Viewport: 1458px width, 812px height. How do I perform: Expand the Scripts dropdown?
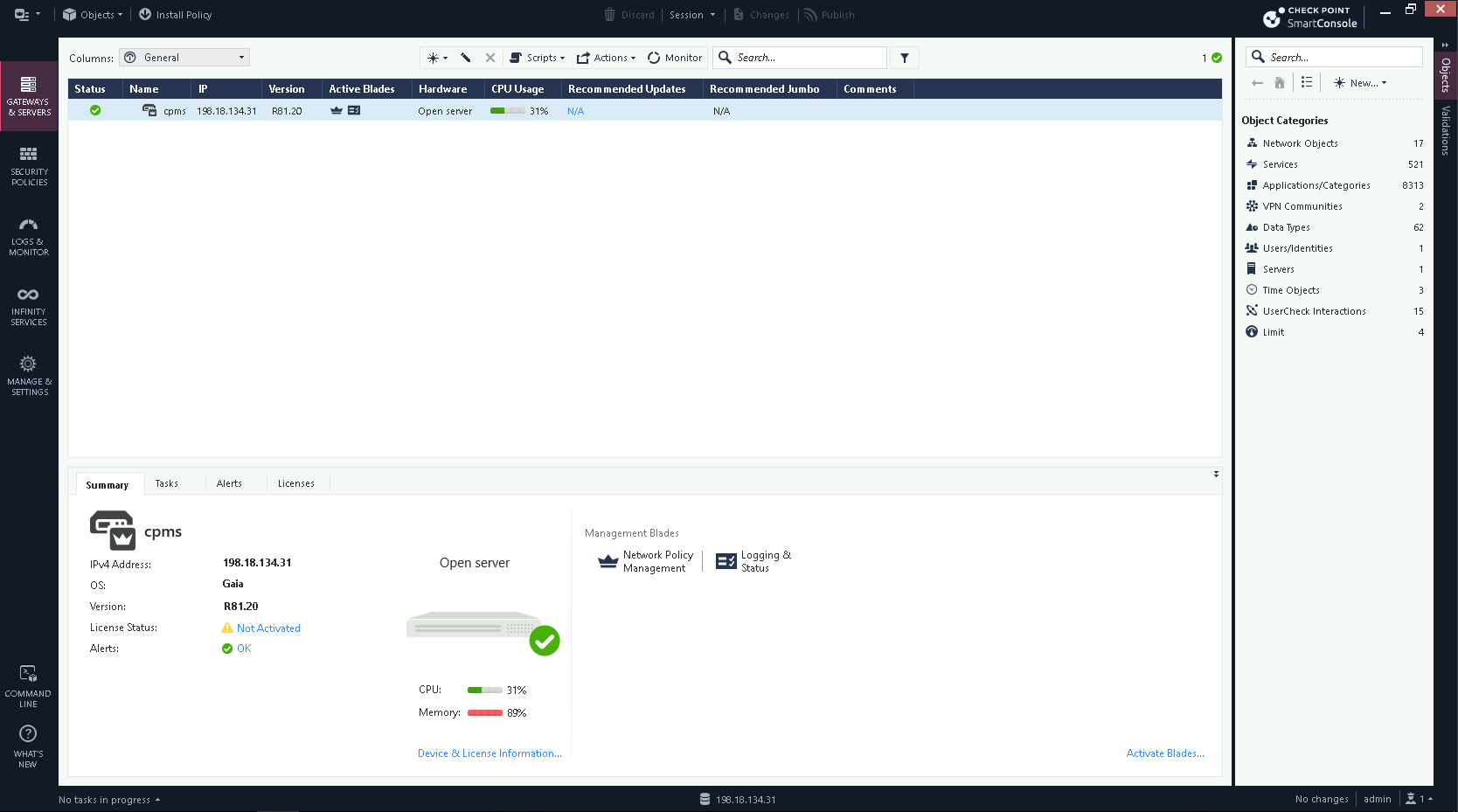538,58
